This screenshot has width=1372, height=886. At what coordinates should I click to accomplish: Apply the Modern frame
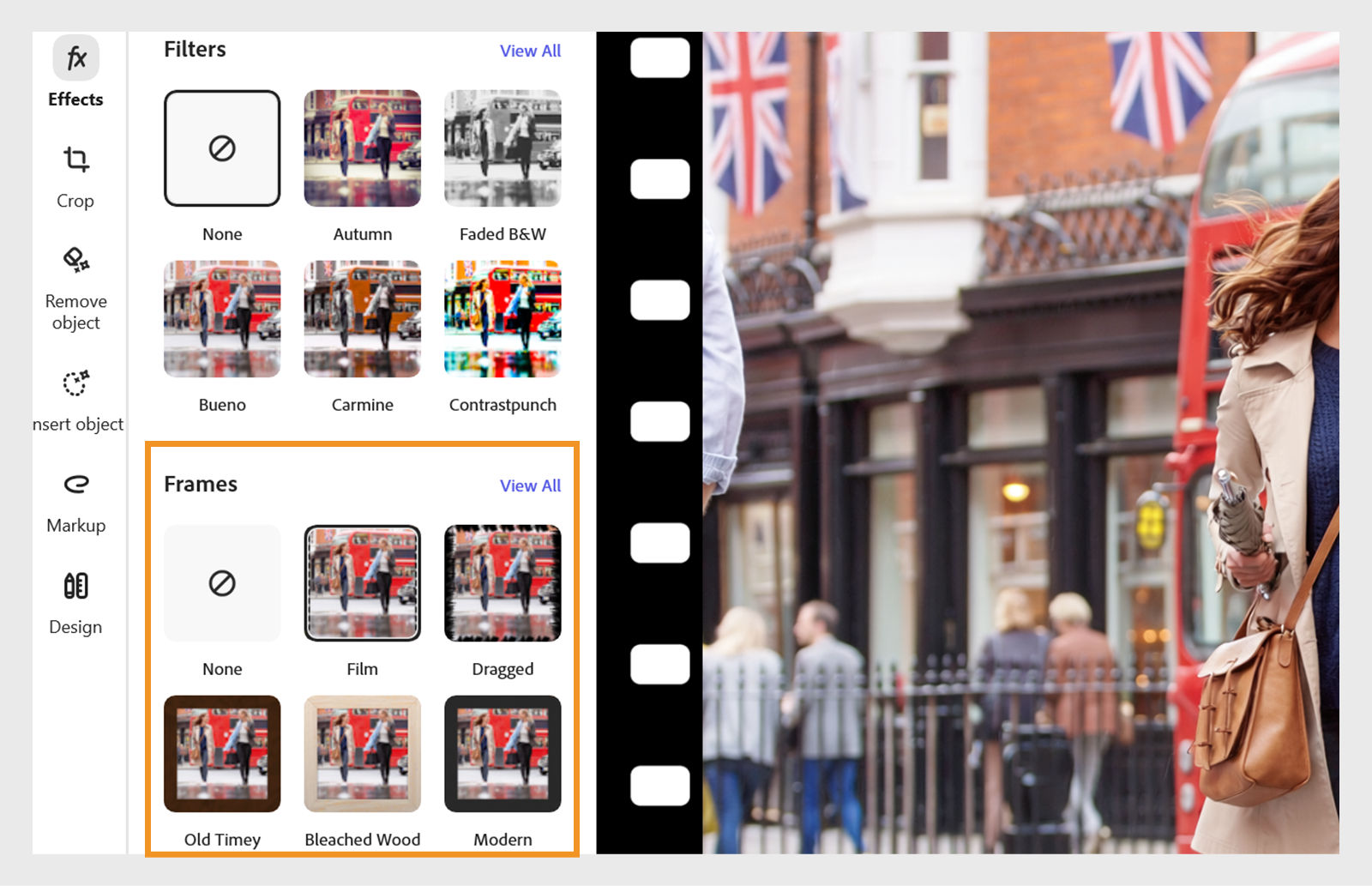pyautogui.click(x=502, y=754)
